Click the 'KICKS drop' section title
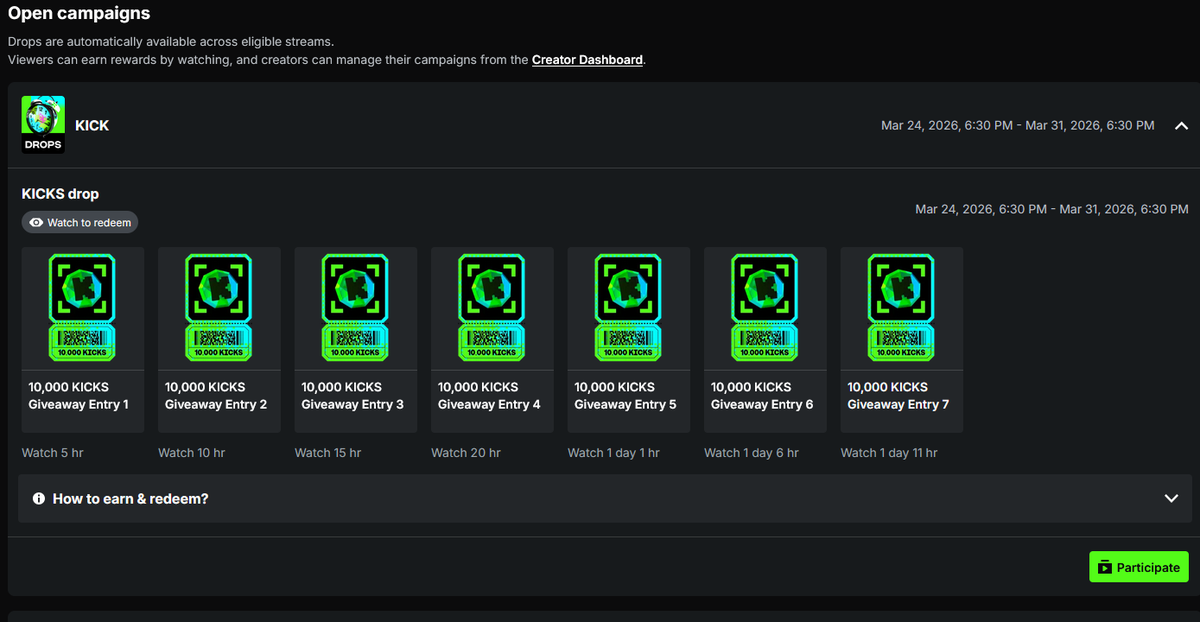 tap(60, 194)
